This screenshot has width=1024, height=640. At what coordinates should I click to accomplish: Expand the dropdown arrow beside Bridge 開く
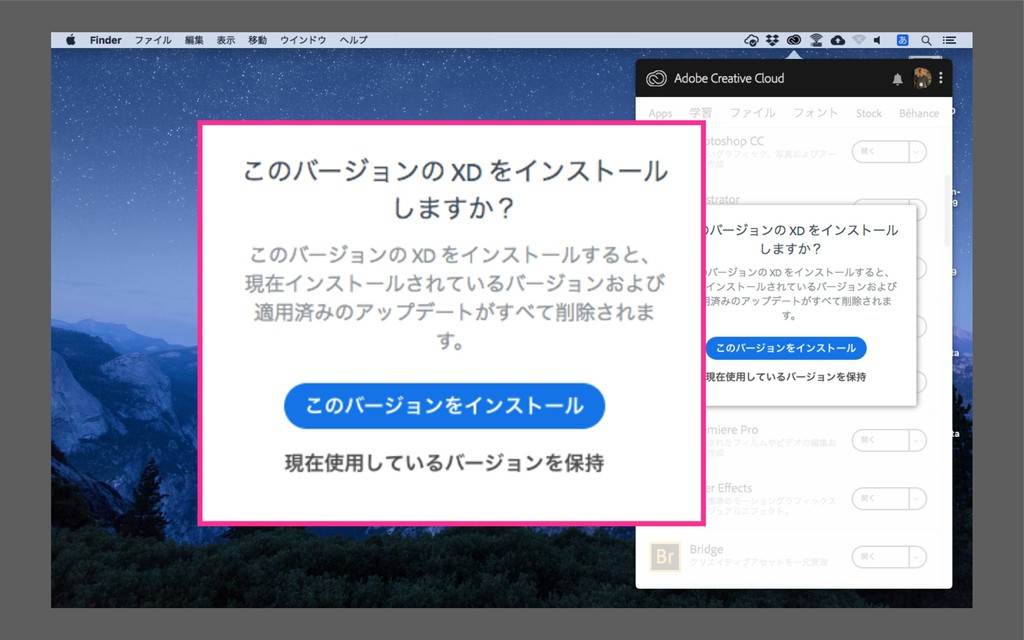click(x=918, y=557)
